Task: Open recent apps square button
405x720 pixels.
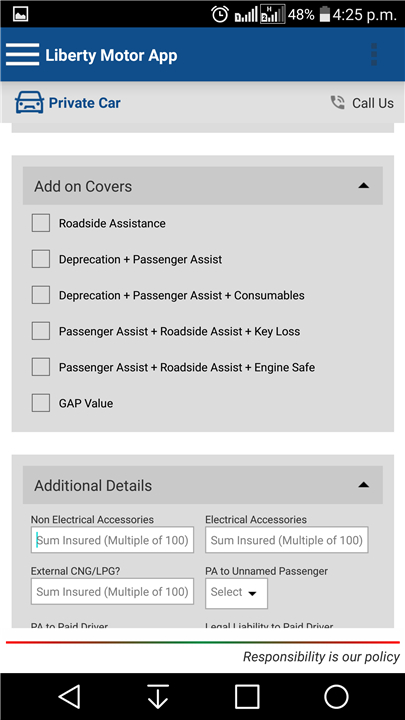Action: [x=247, y=697]
